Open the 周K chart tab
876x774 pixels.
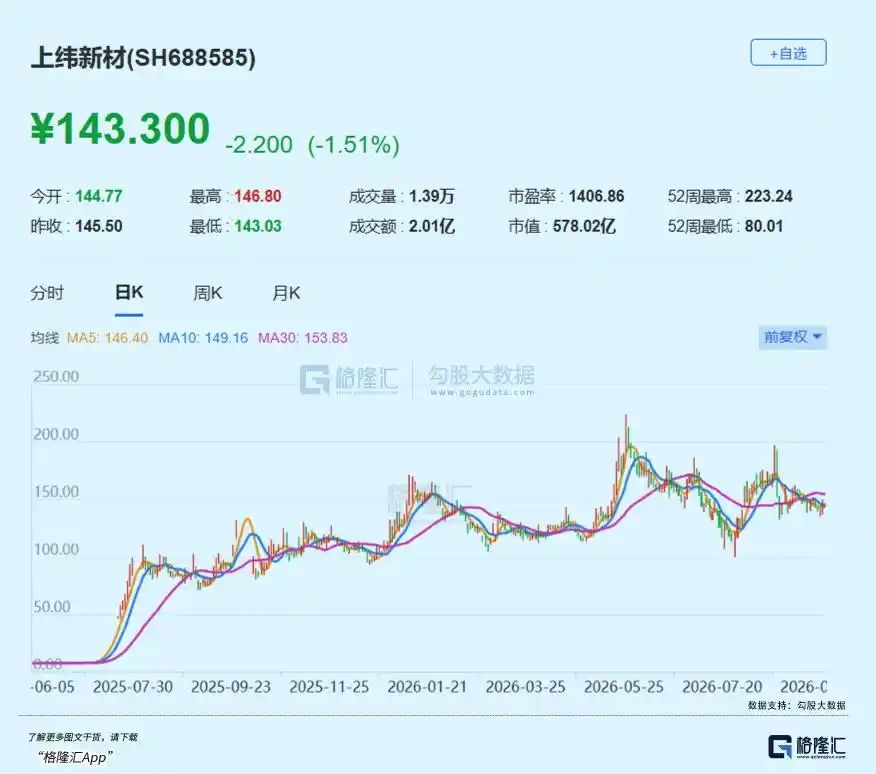(208, 293)
